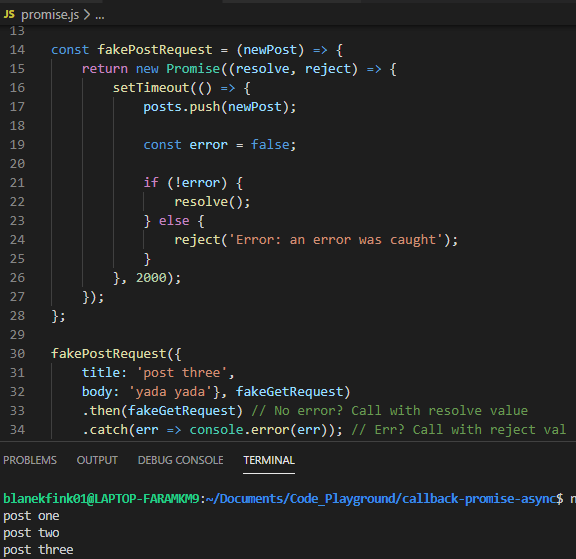This screenshot has width=576, height=559.
Task: Click the 'yada yada' string on line 32
Action: click(170, 392)
